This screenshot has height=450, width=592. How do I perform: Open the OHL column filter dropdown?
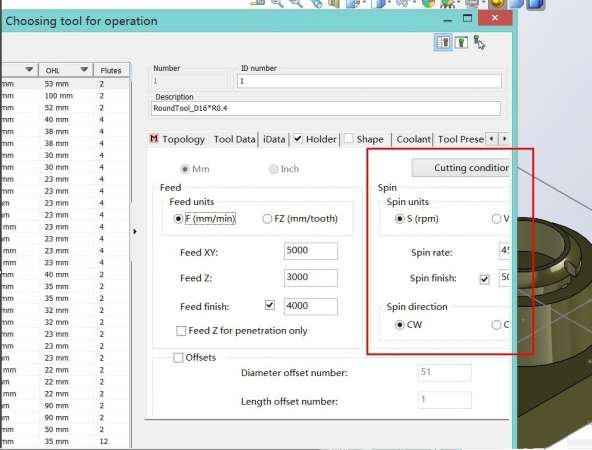[84, 69]
